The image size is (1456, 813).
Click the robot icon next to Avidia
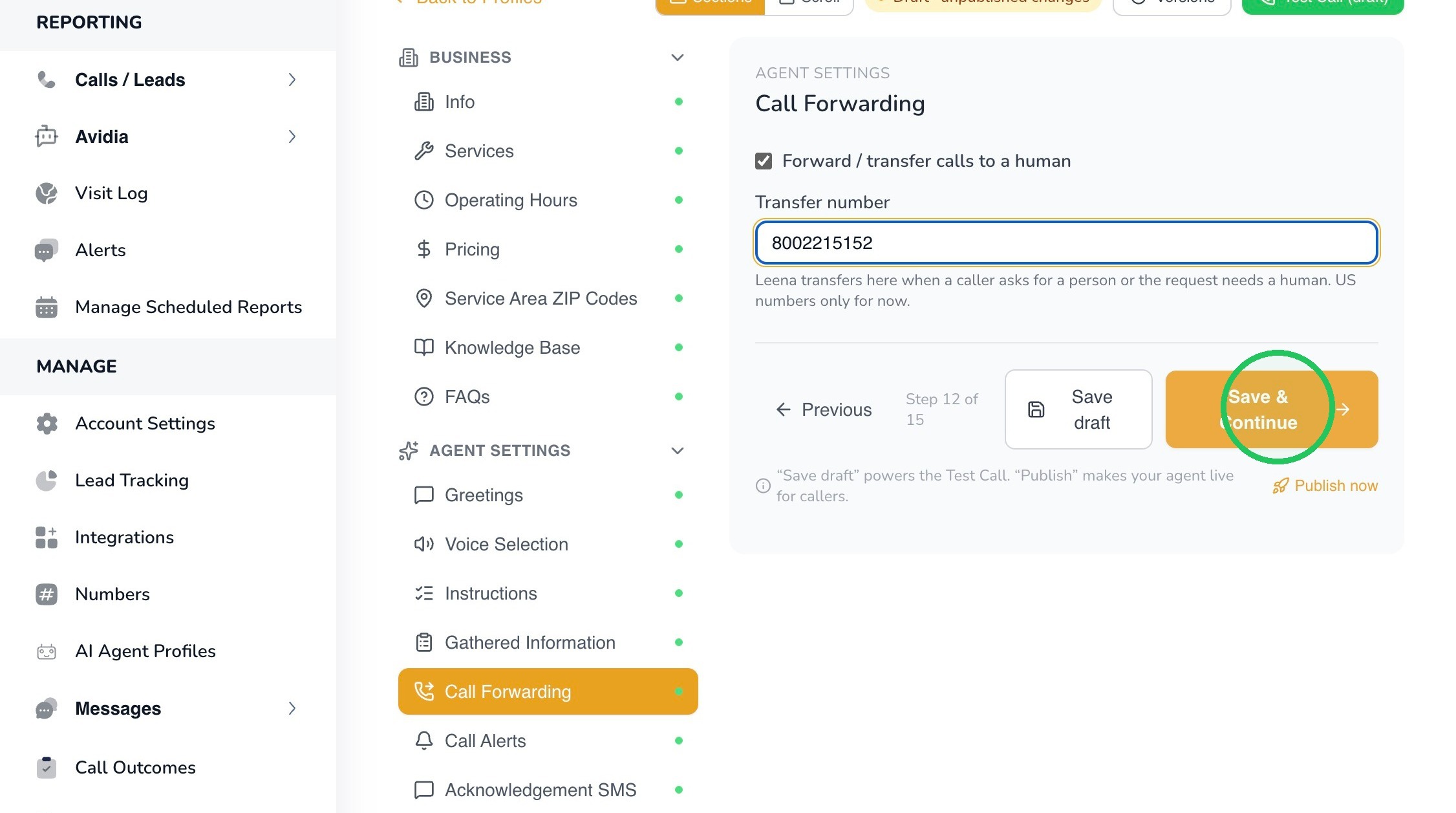(46, 136)
